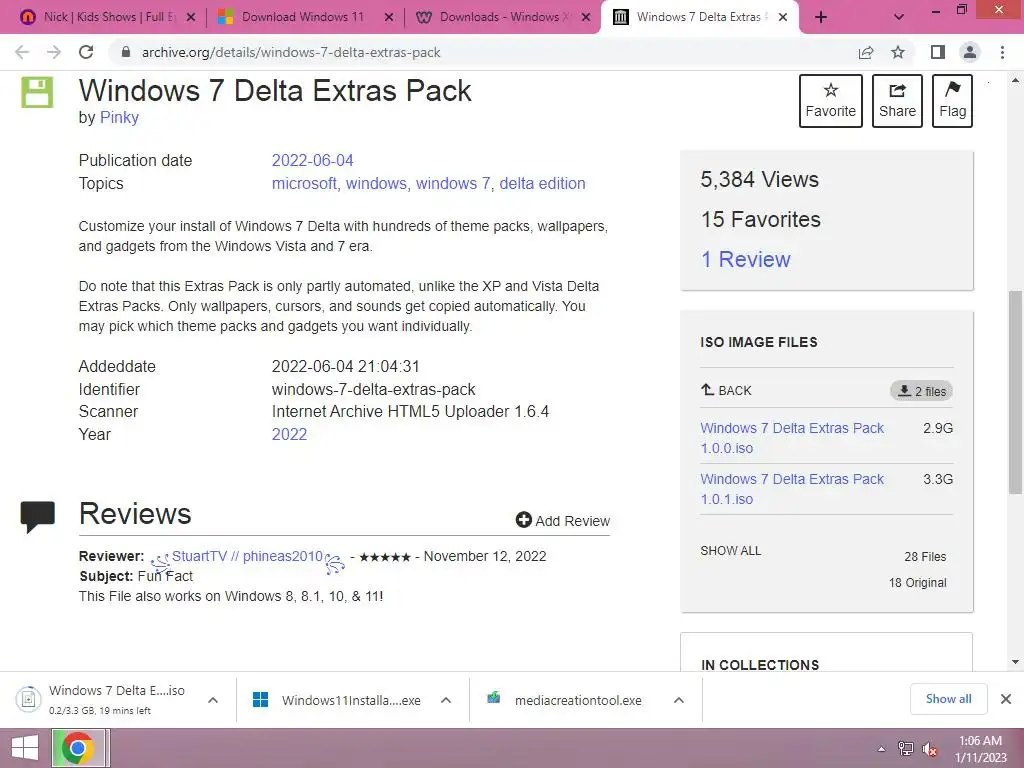Click the page vertical scrollbar thumb
This screenshot has width=1024, height=768.
point(1015,391)
